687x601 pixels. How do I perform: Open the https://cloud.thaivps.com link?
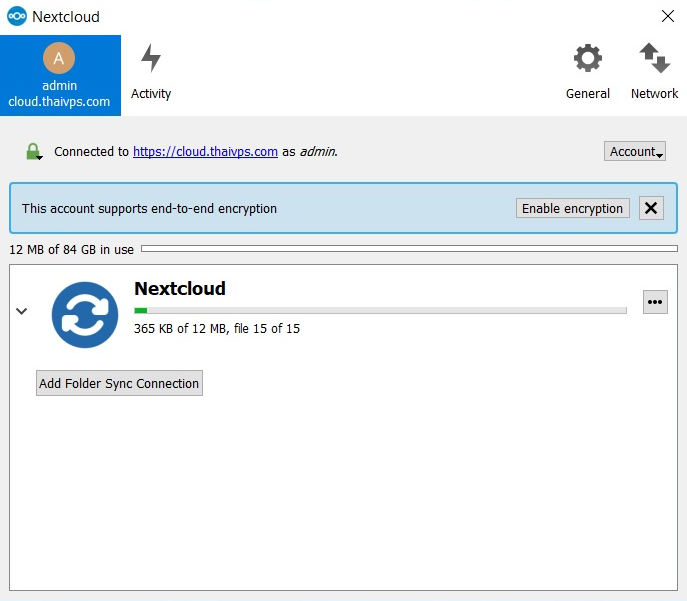[205, 152]
